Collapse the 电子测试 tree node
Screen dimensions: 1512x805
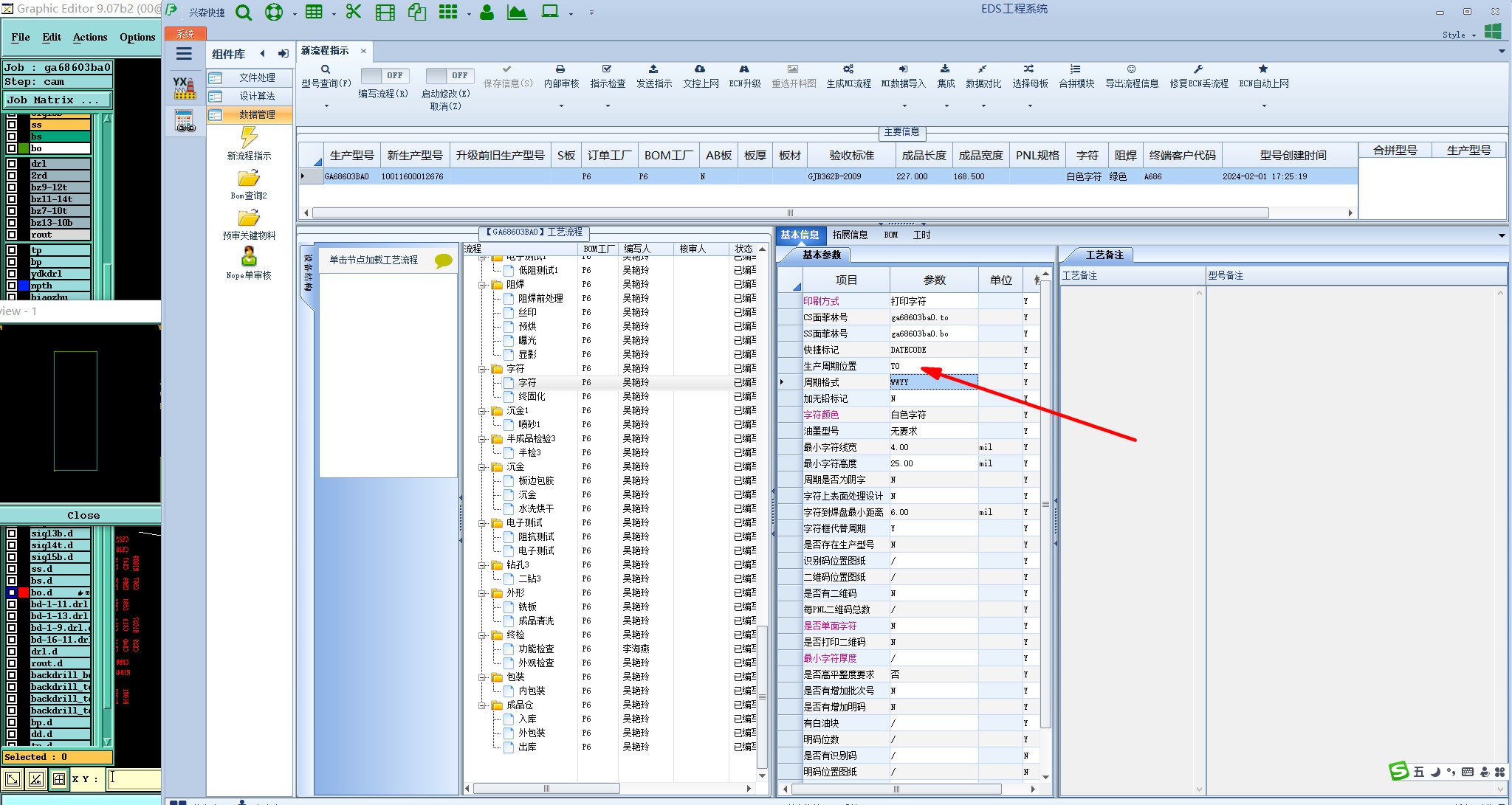tap(482, 523)
